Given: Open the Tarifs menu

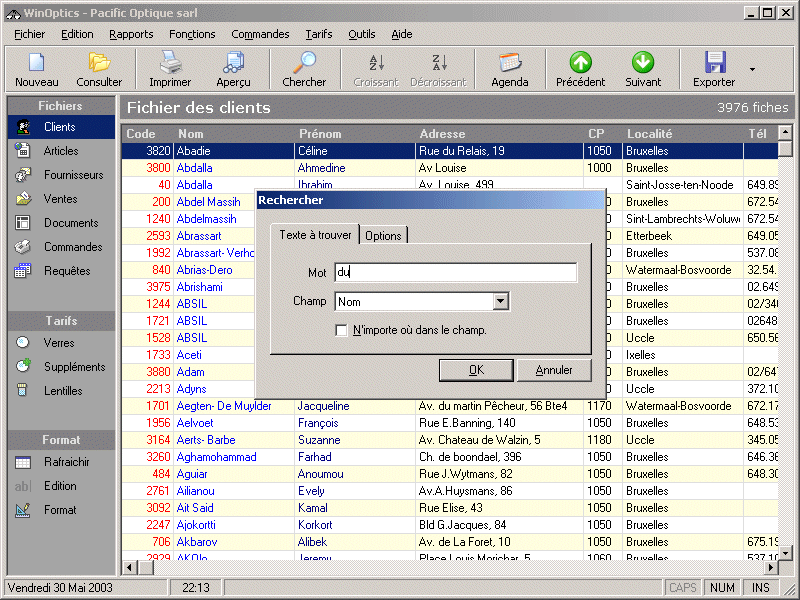Looking at the screenshot, I should 319,34.
